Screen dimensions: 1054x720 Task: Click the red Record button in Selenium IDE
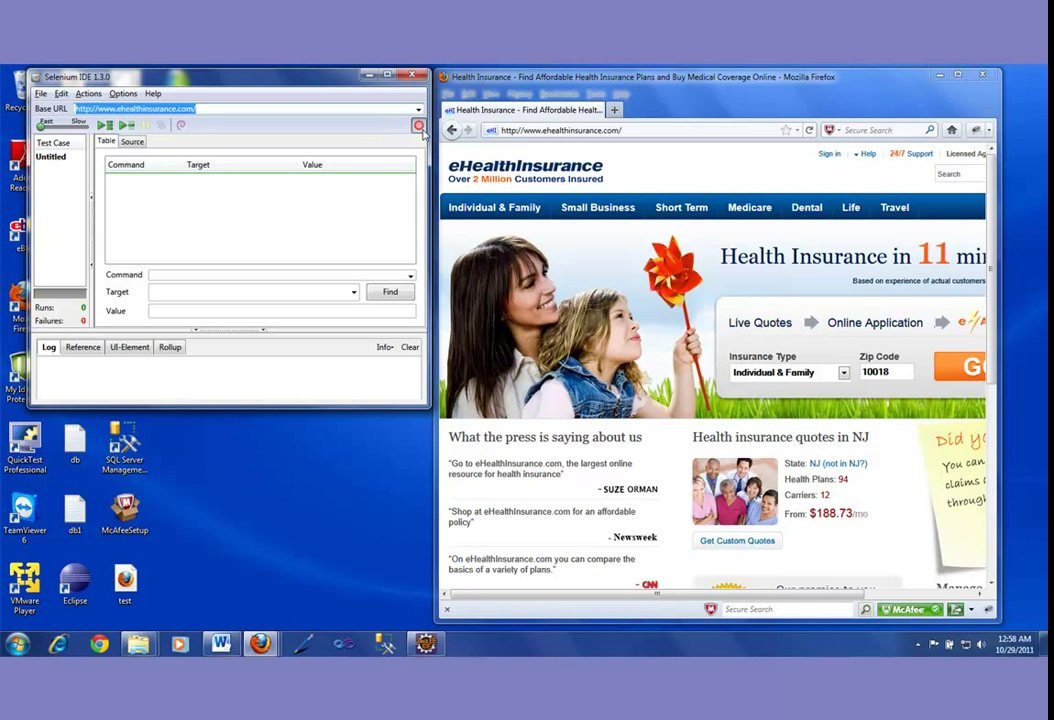[418, 126]
